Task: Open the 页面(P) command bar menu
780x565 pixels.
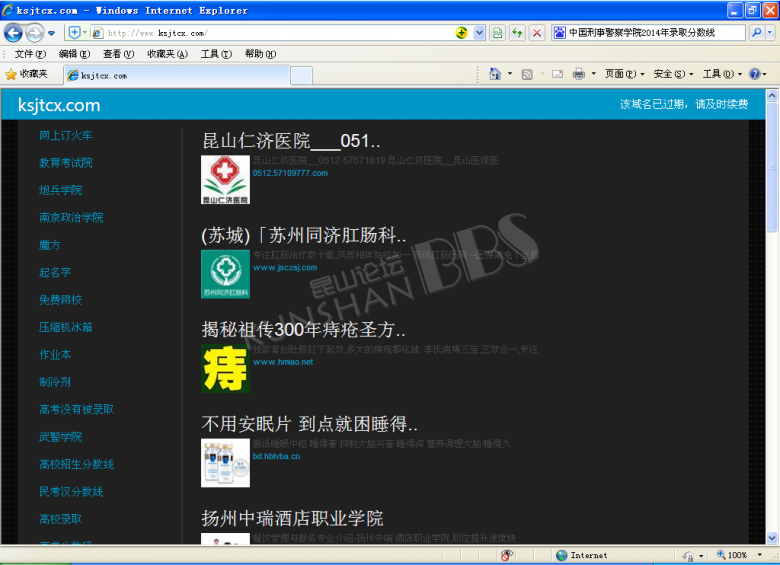Action: pyautogui.click(x=624, y=74)
